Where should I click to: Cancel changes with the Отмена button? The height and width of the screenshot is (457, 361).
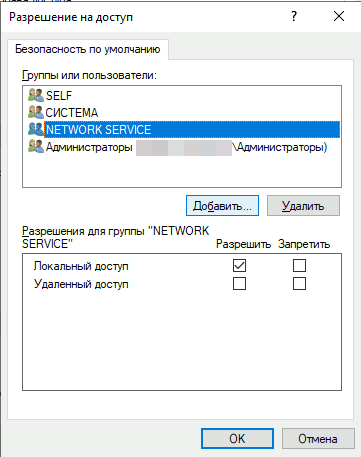click(x=318, y=439)
